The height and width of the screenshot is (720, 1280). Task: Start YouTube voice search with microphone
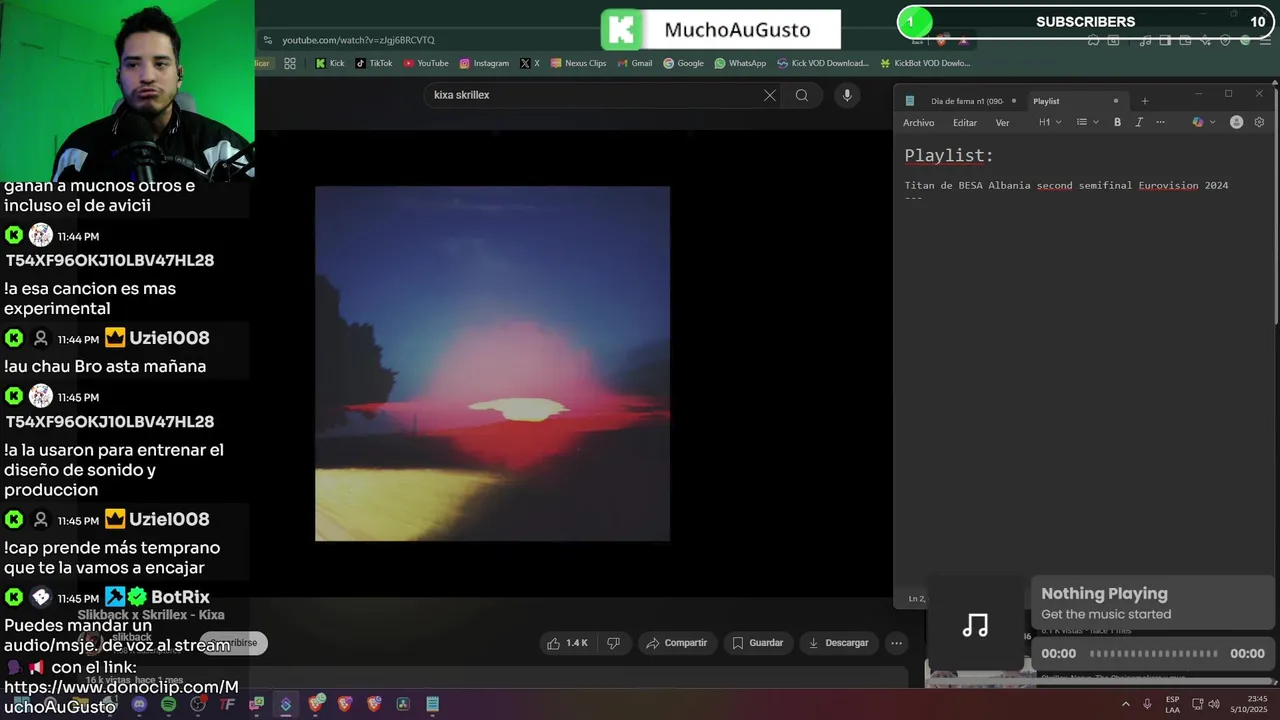click(x=847, y=95)
